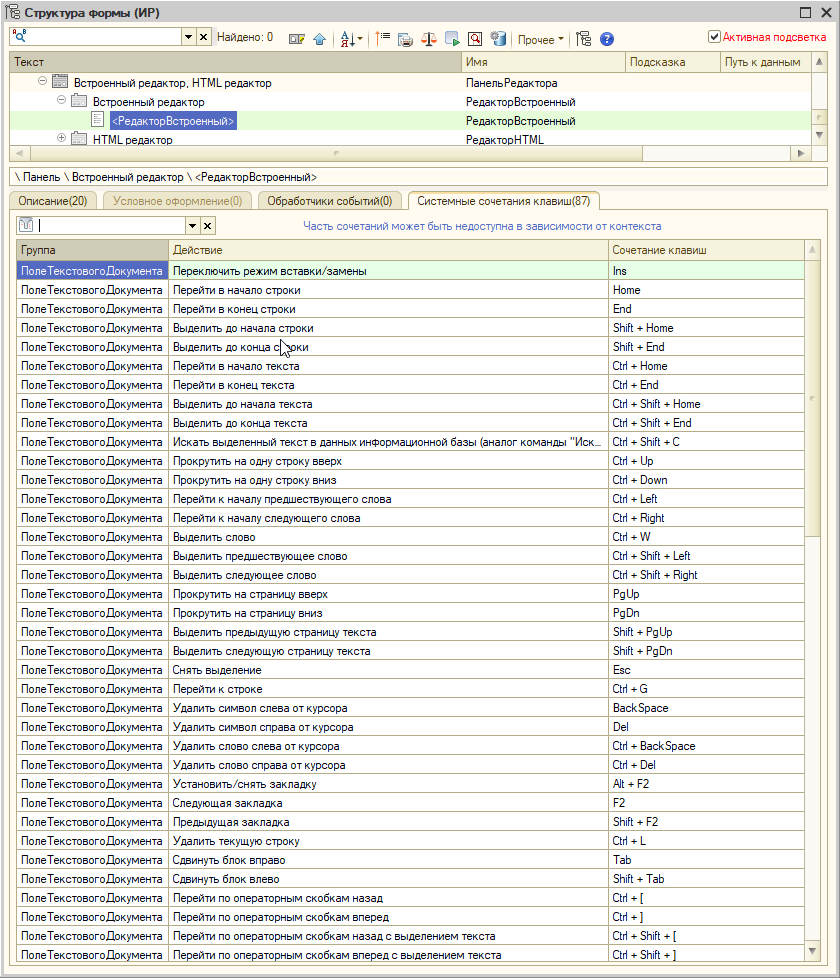Screen dimensions: 840x978
Task: Click the text document icon of <РедакторВстроенный>
Action: pyautogui.click(x=98, y=120)
